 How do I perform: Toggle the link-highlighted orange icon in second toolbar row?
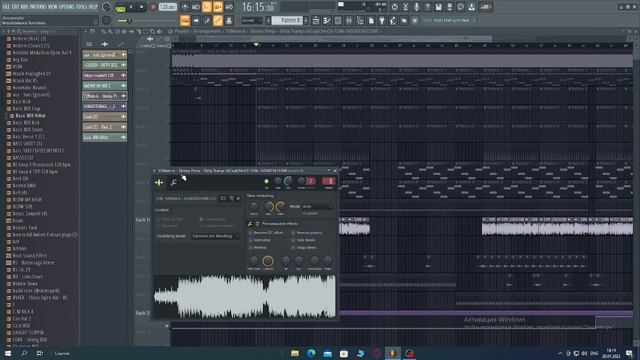[x=218, y=20]
